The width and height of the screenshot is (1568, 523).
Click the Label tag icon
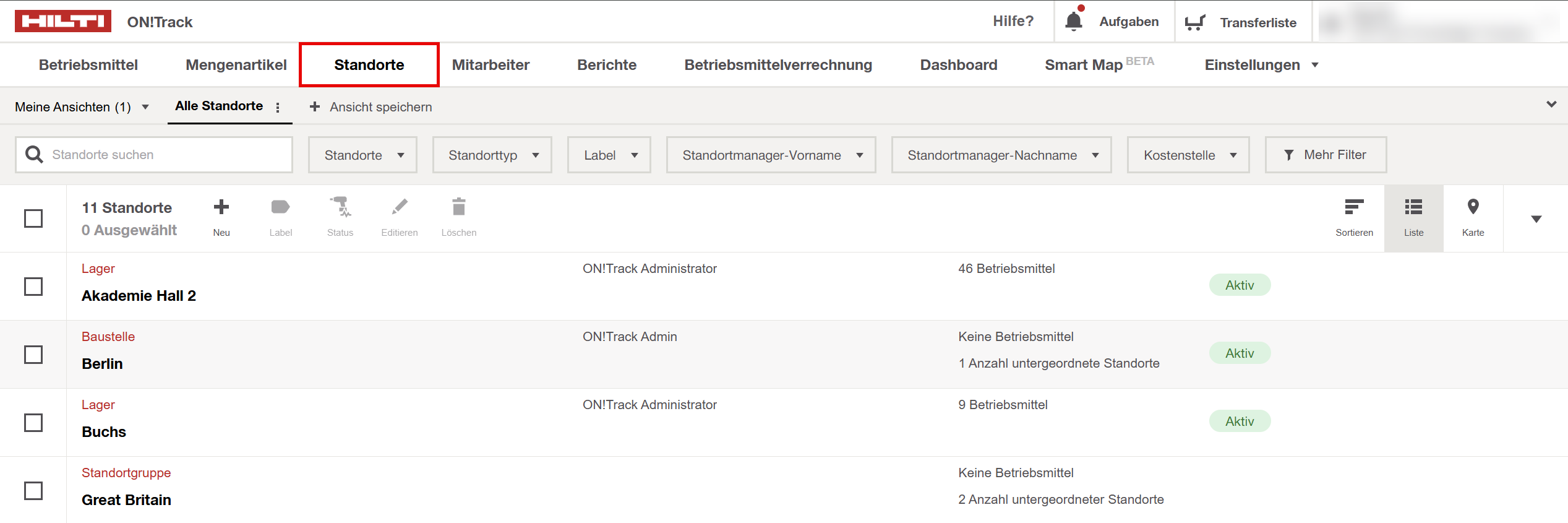click(280, 207)
